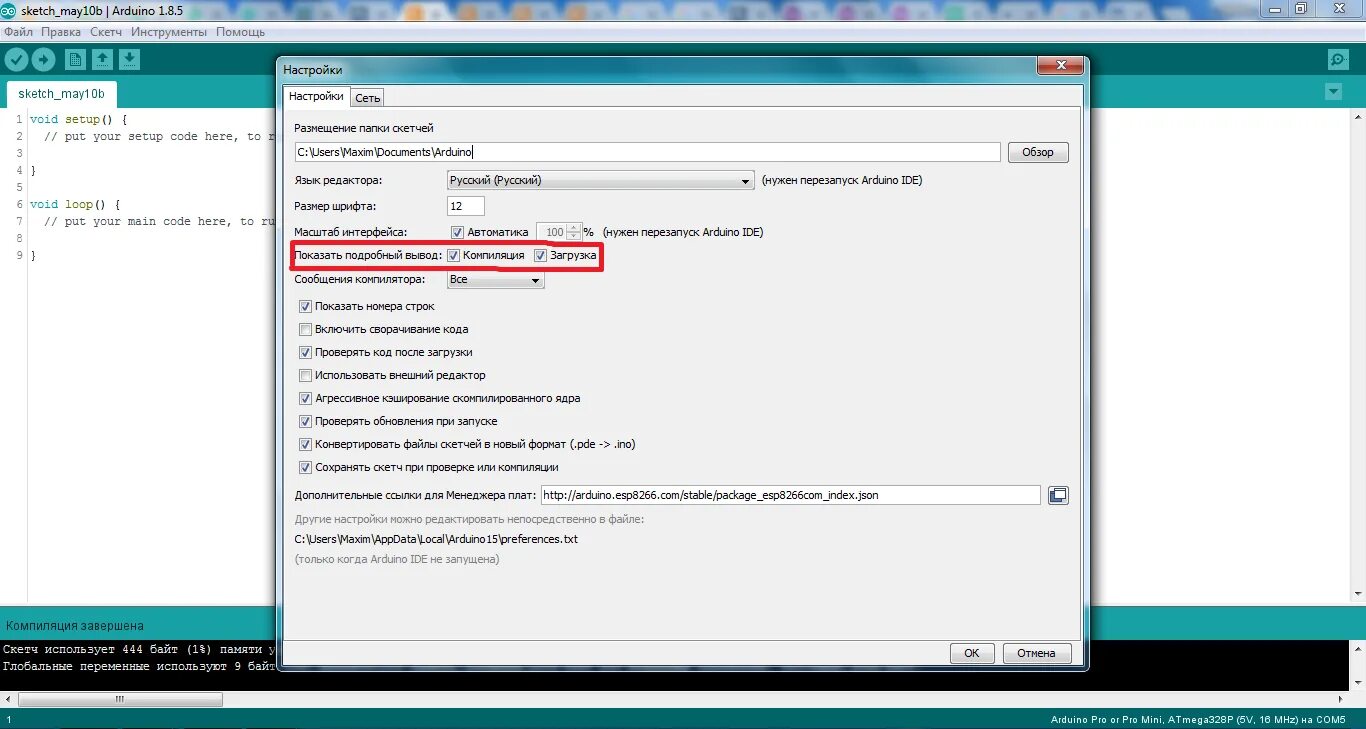
Task: Open the Инструменты menu
Action: [169, 32]
